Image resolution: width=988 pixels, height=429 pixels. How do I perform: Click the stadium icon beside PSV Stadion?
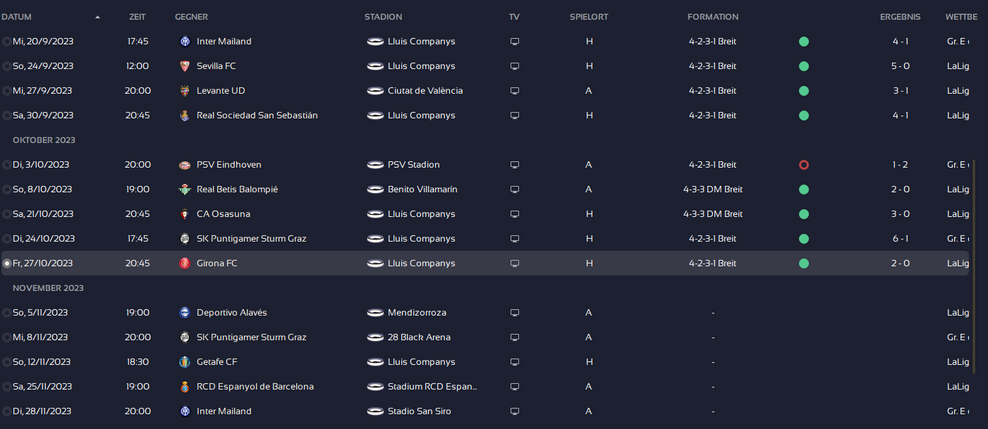[x=375, y=165]
